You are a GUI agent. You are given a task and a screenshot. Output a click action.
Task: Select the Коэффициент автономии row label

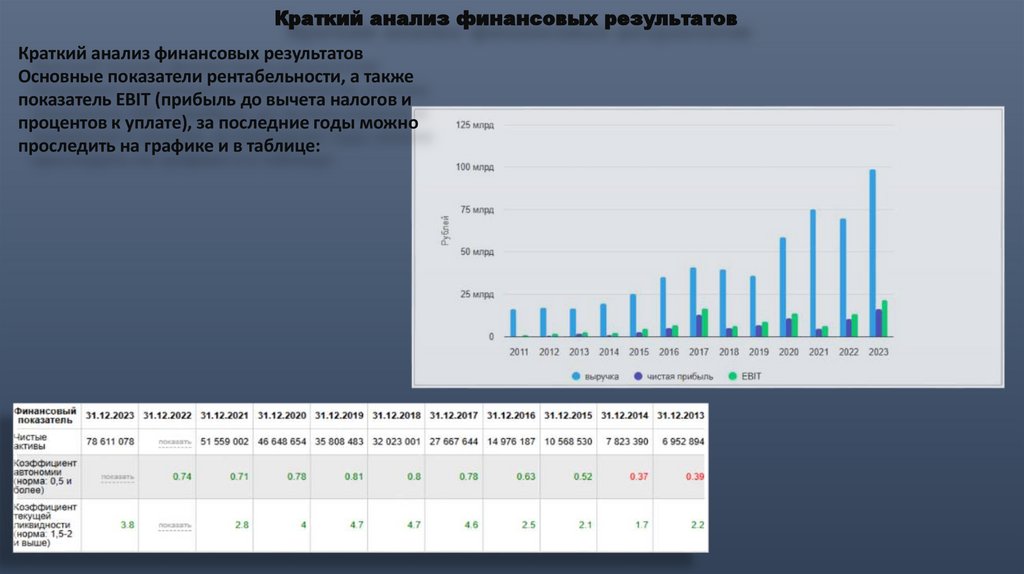(45, 476)
